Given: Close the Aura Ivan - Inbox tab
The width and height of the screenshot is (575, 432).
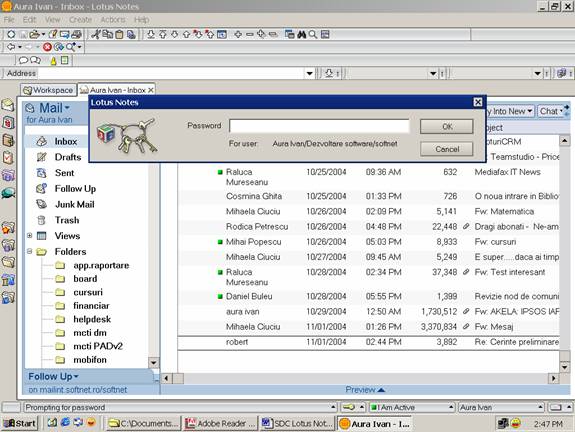Looking at the screenshot, I should pyautogui.click(x=151, y=90).
